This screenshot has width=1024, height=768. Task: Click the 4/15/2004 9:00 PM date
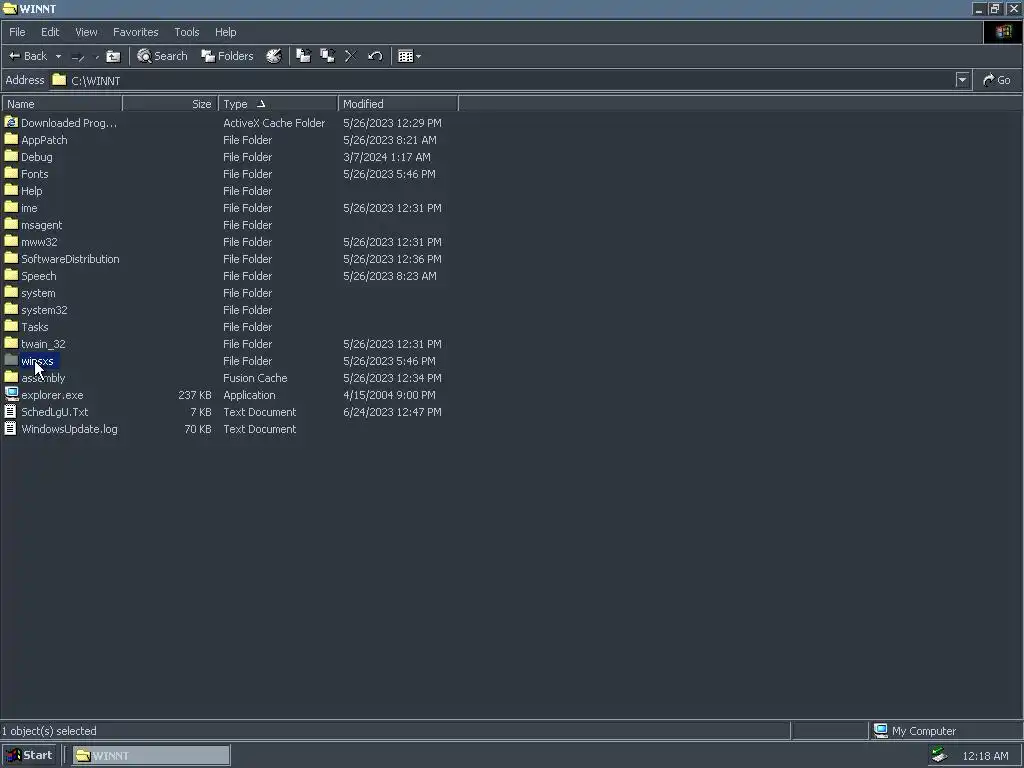[389, 395]
